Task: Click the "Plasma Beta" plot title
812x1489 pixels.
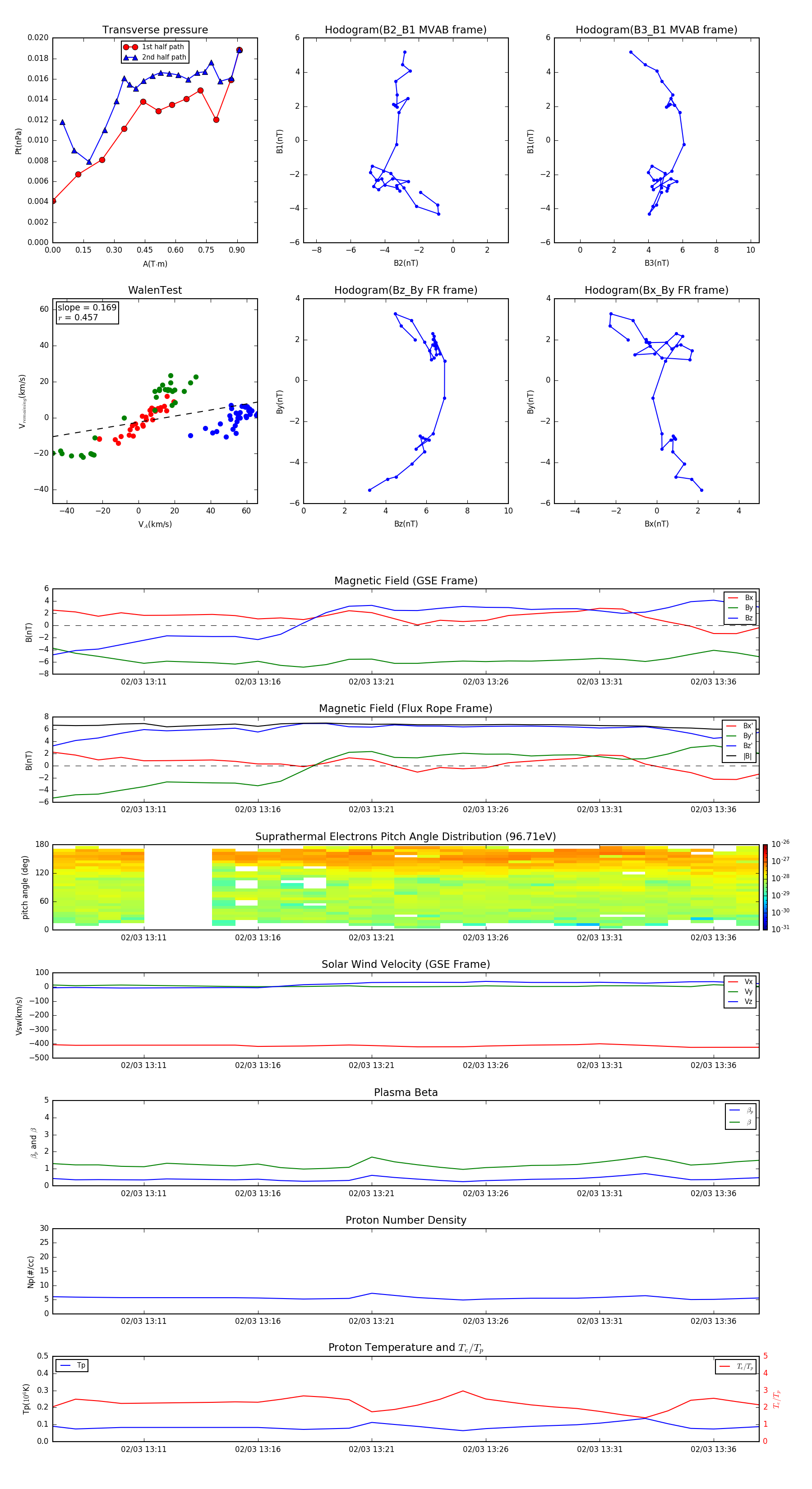Action: (x=406, y=1093)
